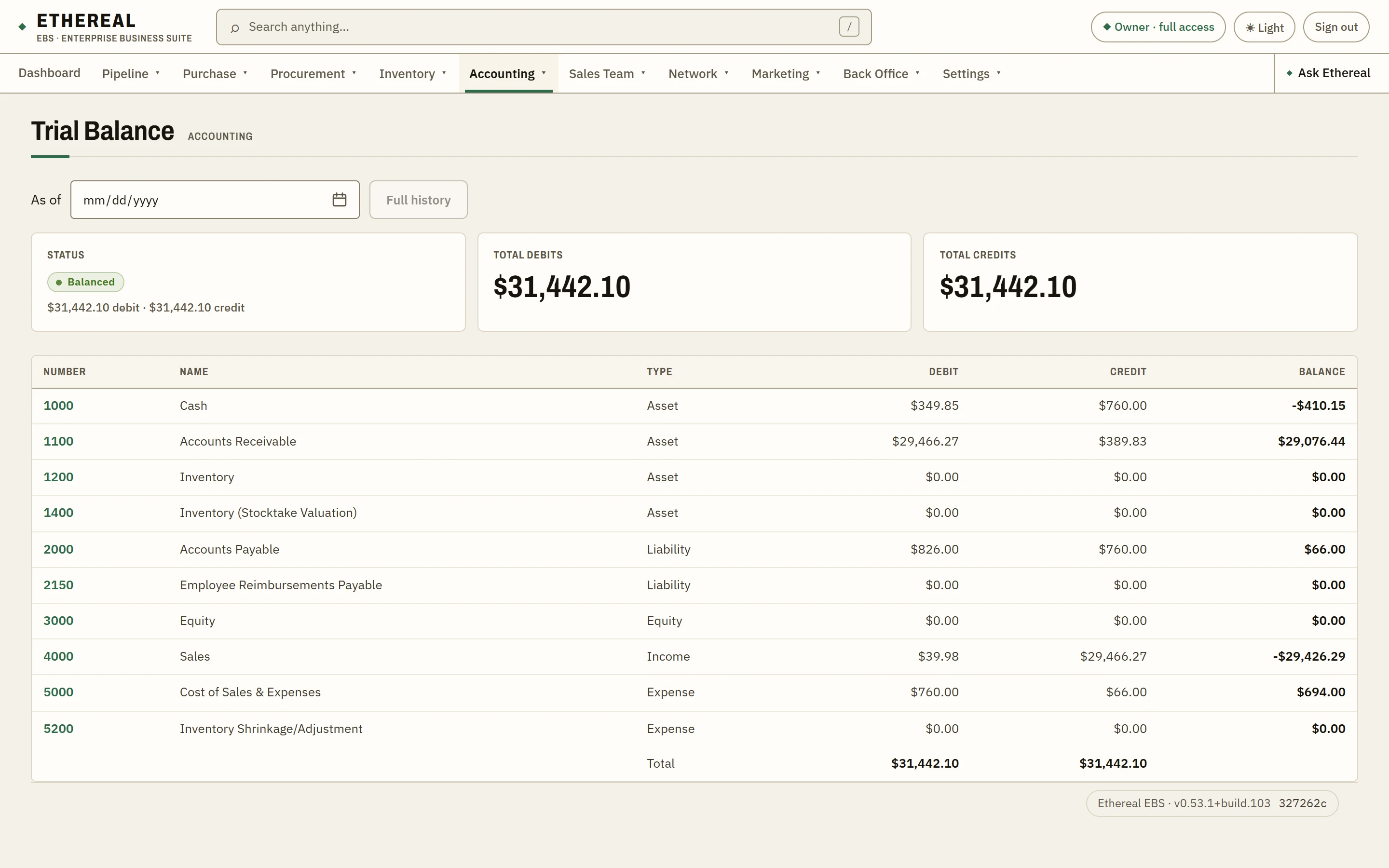Click the DEBIT column header
Viewport: 1389px width, 868px height.
[x=943, y=371]
